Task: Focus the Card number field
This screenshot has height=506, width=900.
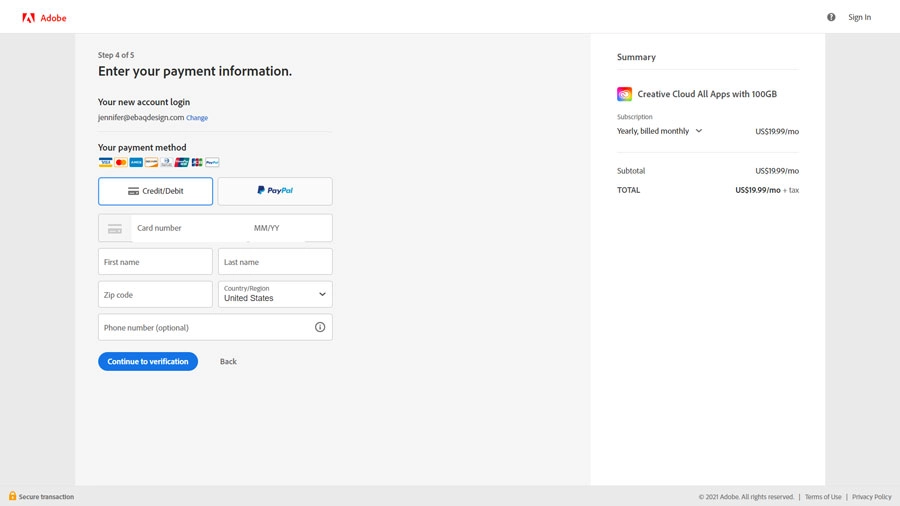Action: pos(189,228)
